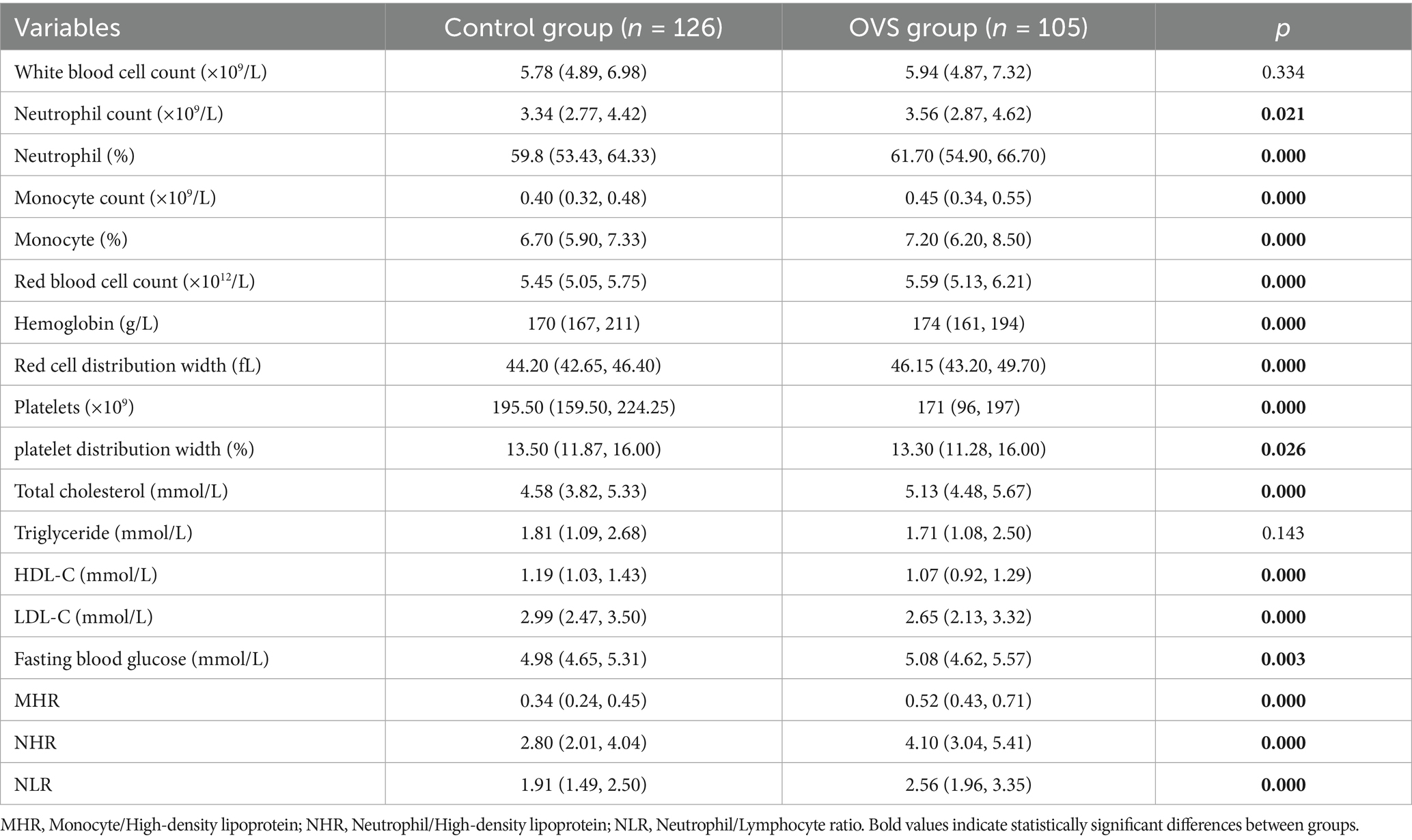Viewport: 1412px width, 840px height.
Task: Click the Fasting blood glucose p-value 0.003
Action: [x=1283, y=659]
